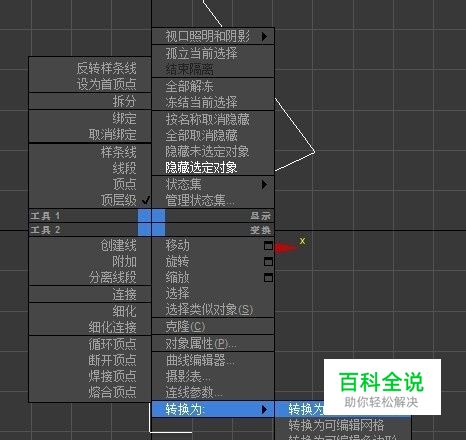The width and height of the screenshot is (466, 440).
Task: Select 按名称取消隐藏 entry
Action: [x=207, y=119]
